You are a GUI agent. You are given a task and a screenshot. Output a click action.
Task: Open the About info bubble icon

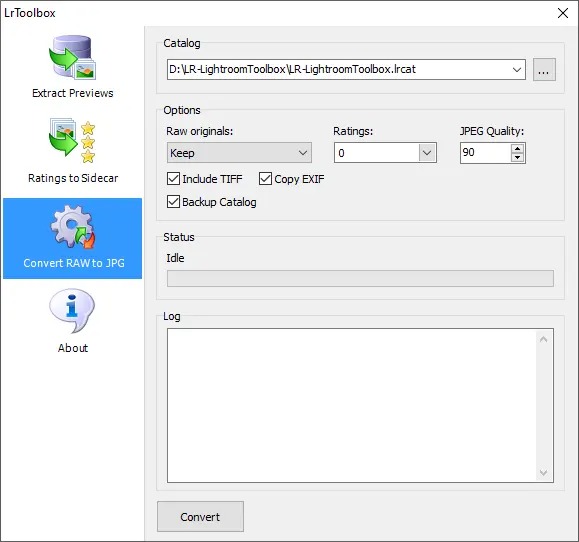pyautogui.click(x=72, y=311)
